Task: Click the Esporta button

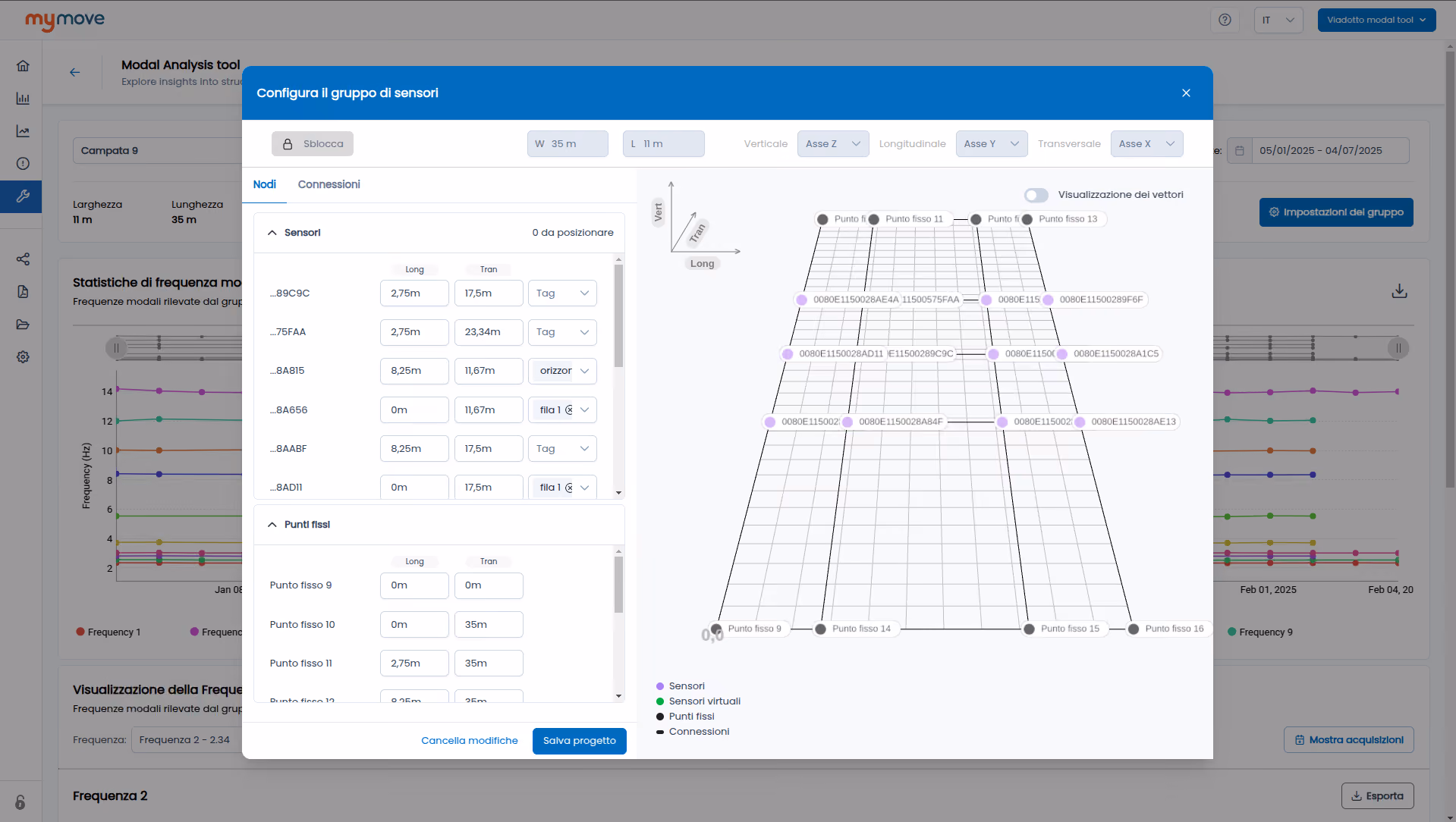Action: pos(1377,796)
